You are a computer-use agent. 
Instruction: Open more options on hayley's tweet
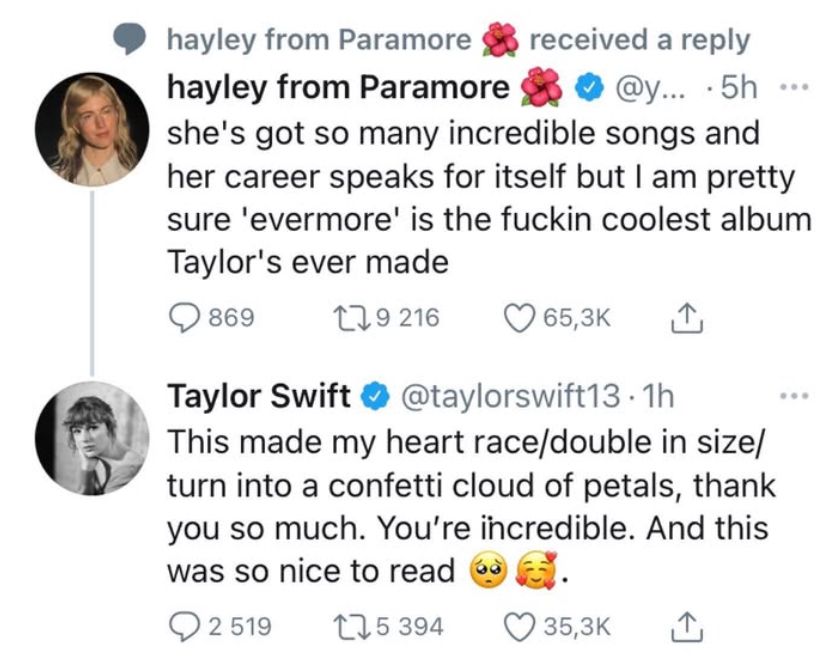pyautogui.click(x=793, y=86)
